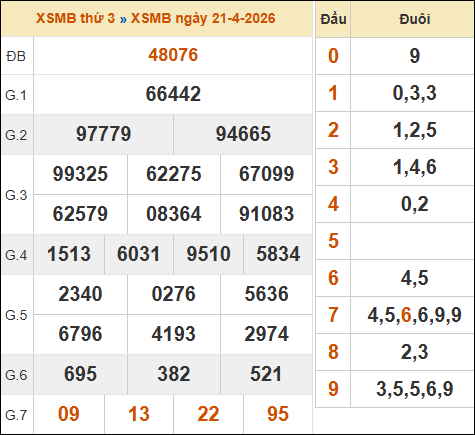
Task: Select G.7 number 09
Action: coord(69,414)
